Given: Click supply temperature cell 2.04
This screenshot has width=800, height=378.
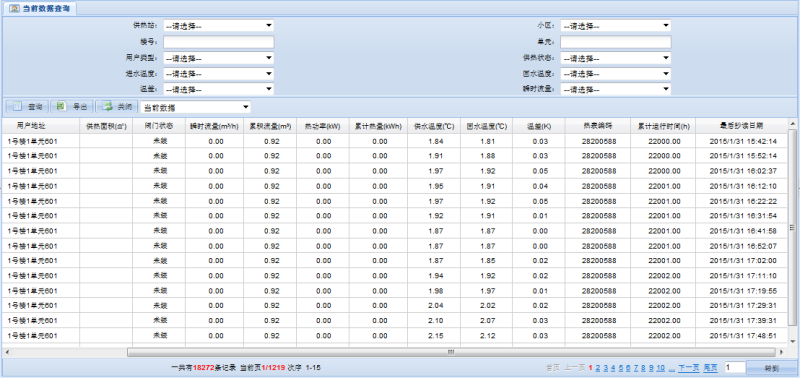Looking at the screenshot, I should (x=435, y=306).
